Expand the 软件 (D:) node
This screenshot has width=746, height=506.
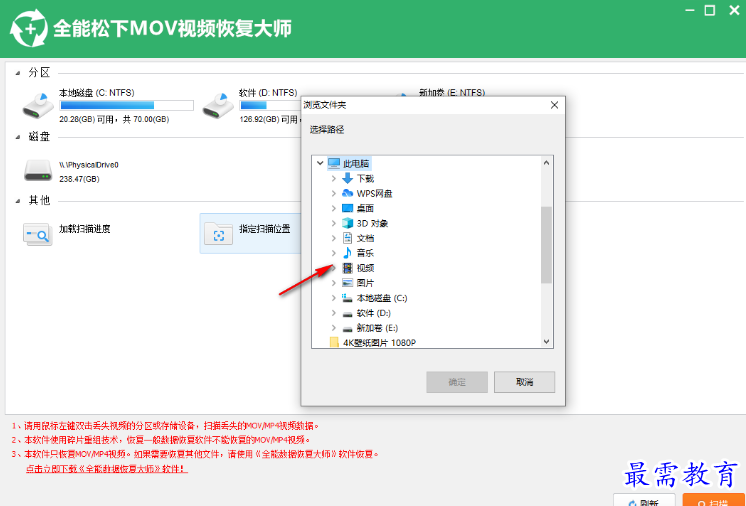334,313
